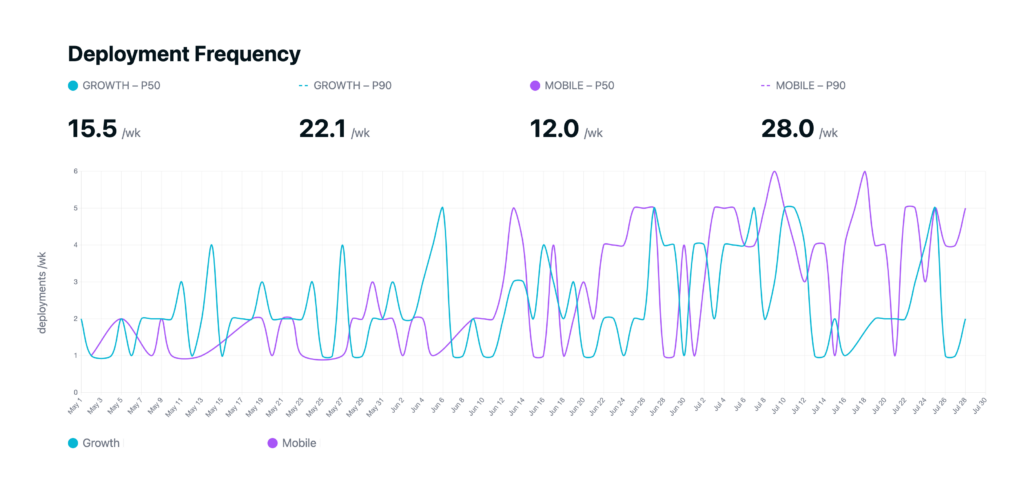Click the Mobile peak at Jun 13
Viewport: 1024px width, 491px height.
(x=513, y=208)
